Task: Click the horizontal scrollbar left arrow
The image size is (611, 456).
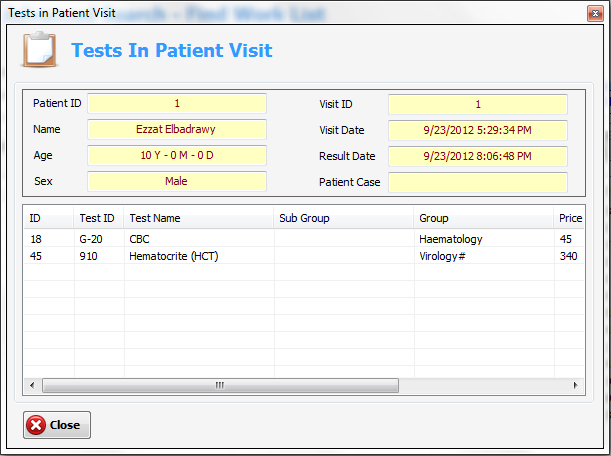Action: 32,385
